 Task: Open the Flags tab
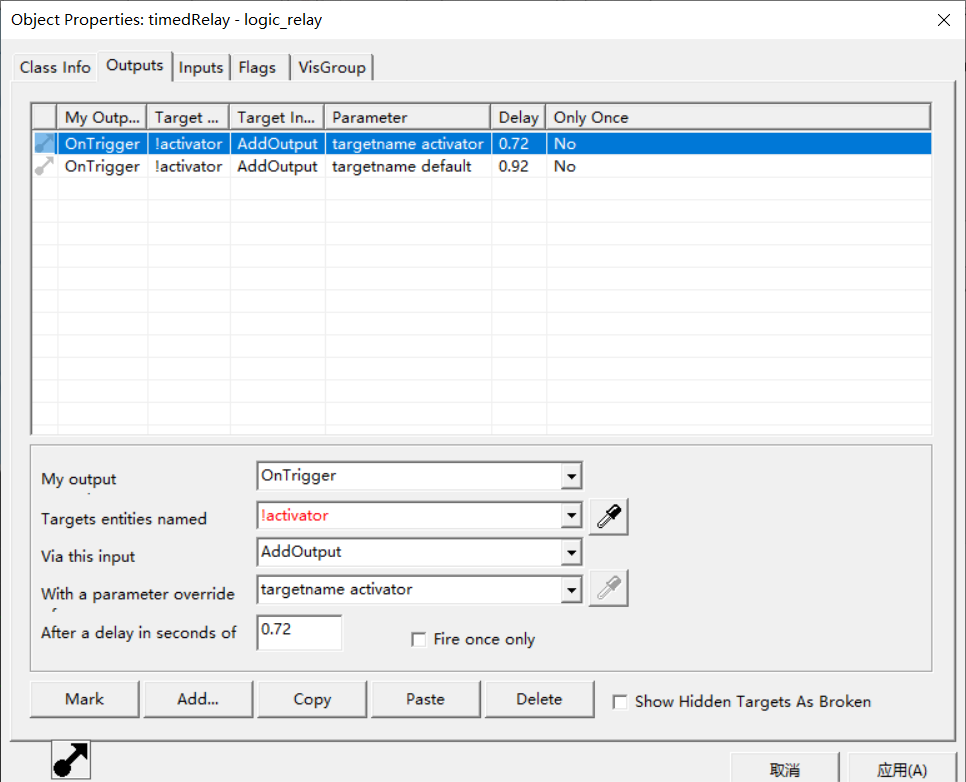[258, 67]
